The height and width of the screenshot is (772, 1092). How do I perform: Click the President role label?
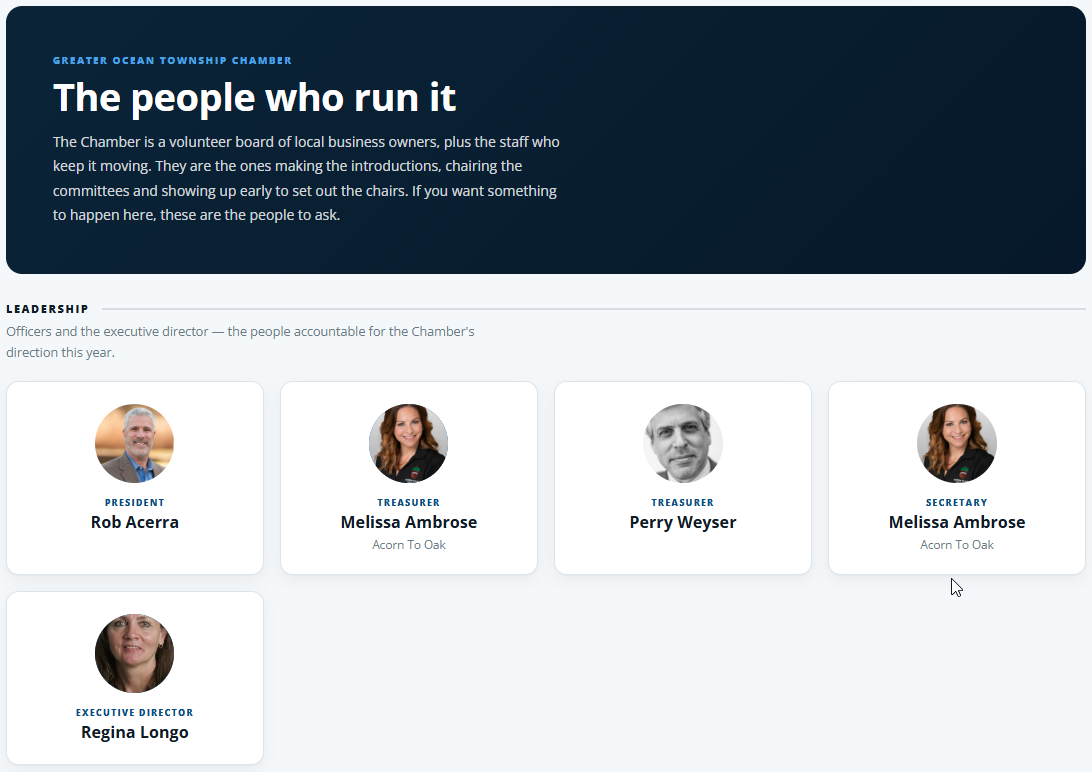pyautogui.click(x=134, y=503)
